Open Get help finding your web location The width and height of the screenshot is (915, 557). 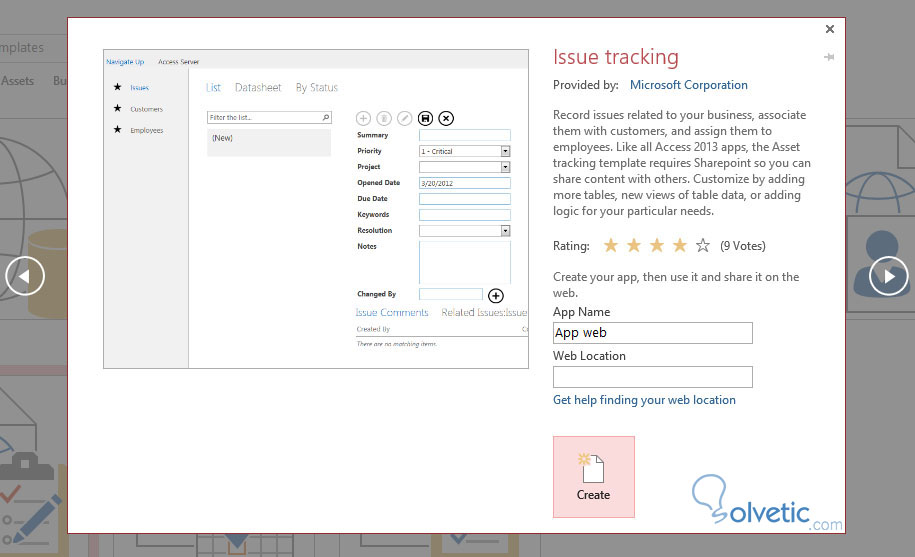(x=644, y=400)
